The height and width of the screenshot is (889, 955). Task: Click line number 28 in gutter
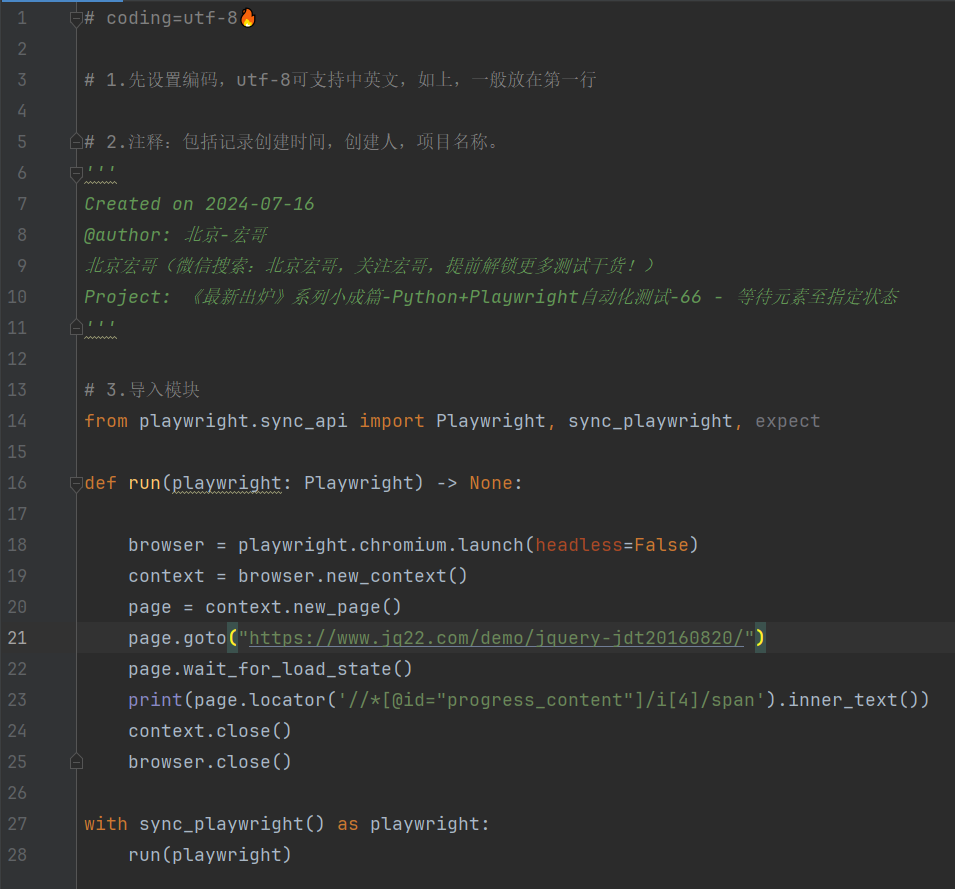(x=17, y=854)
